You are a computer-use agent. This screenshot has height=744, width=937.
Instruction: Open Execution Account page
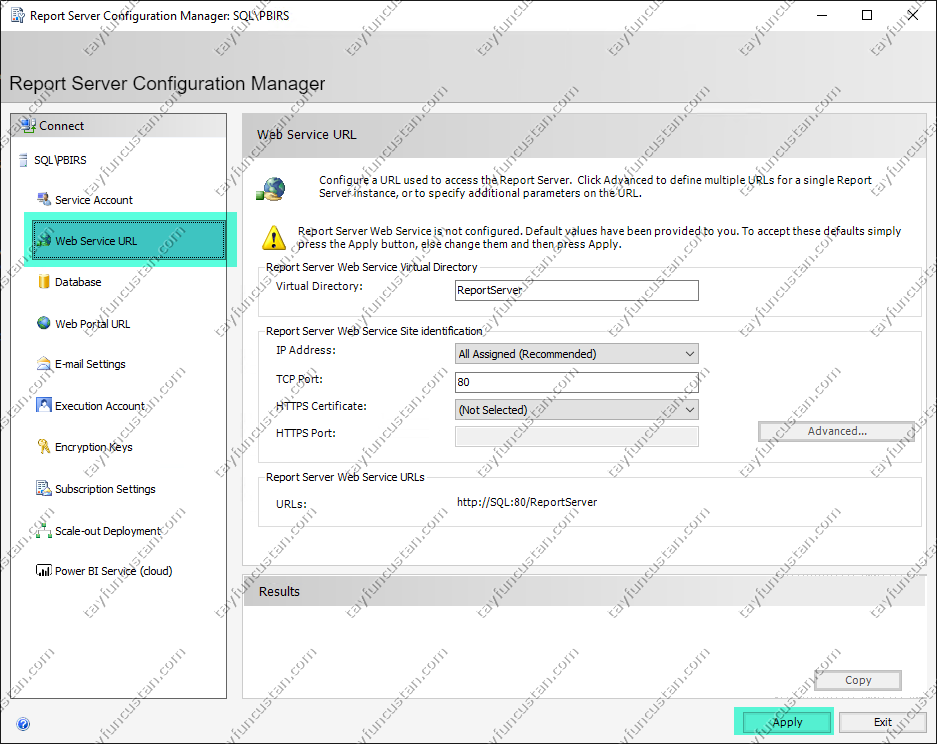pyautogui.click(x=100, y=406)
